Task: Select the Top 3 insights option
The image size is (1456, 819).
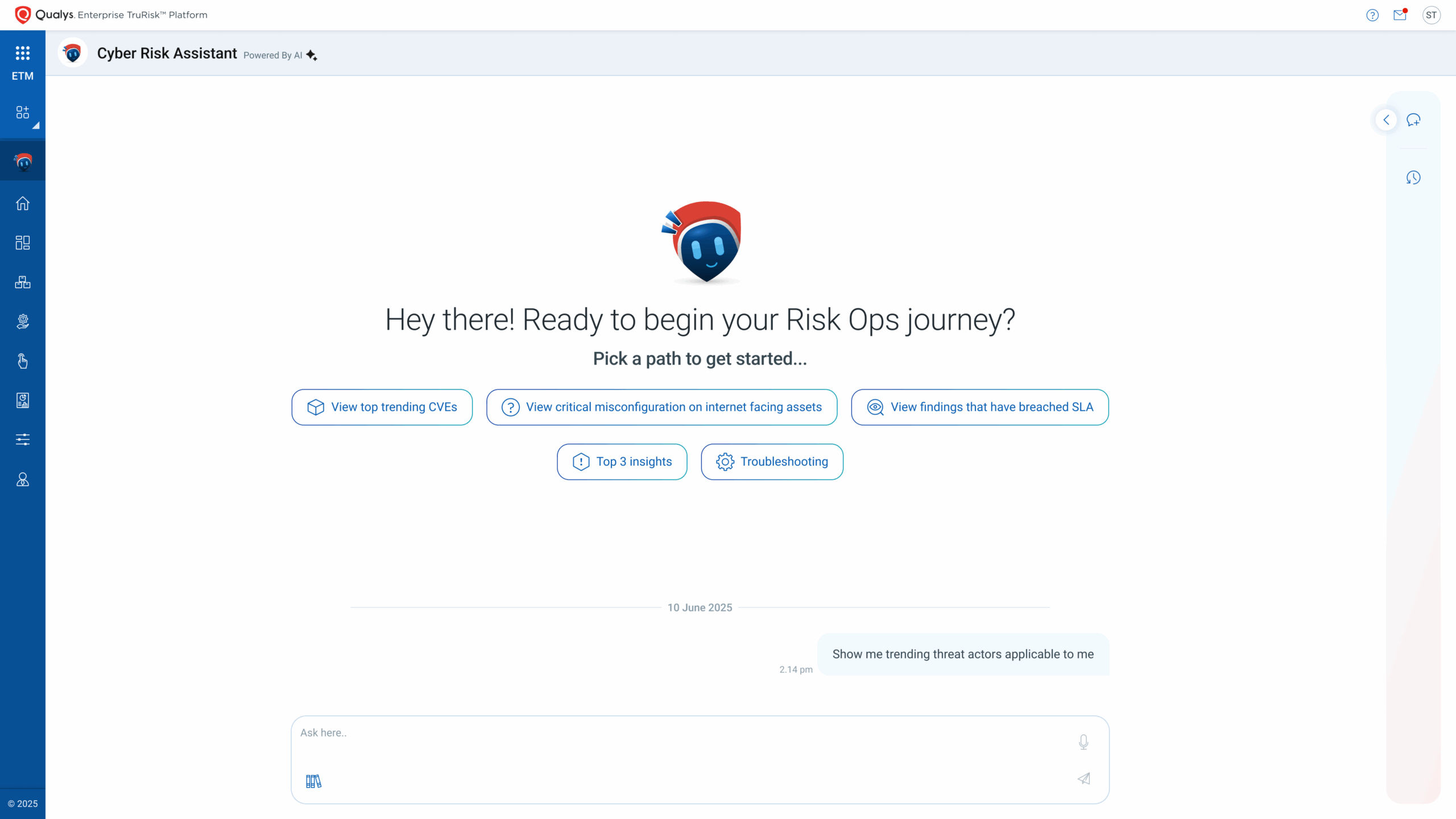Action: pyautogui.click(x=622, y=462)
